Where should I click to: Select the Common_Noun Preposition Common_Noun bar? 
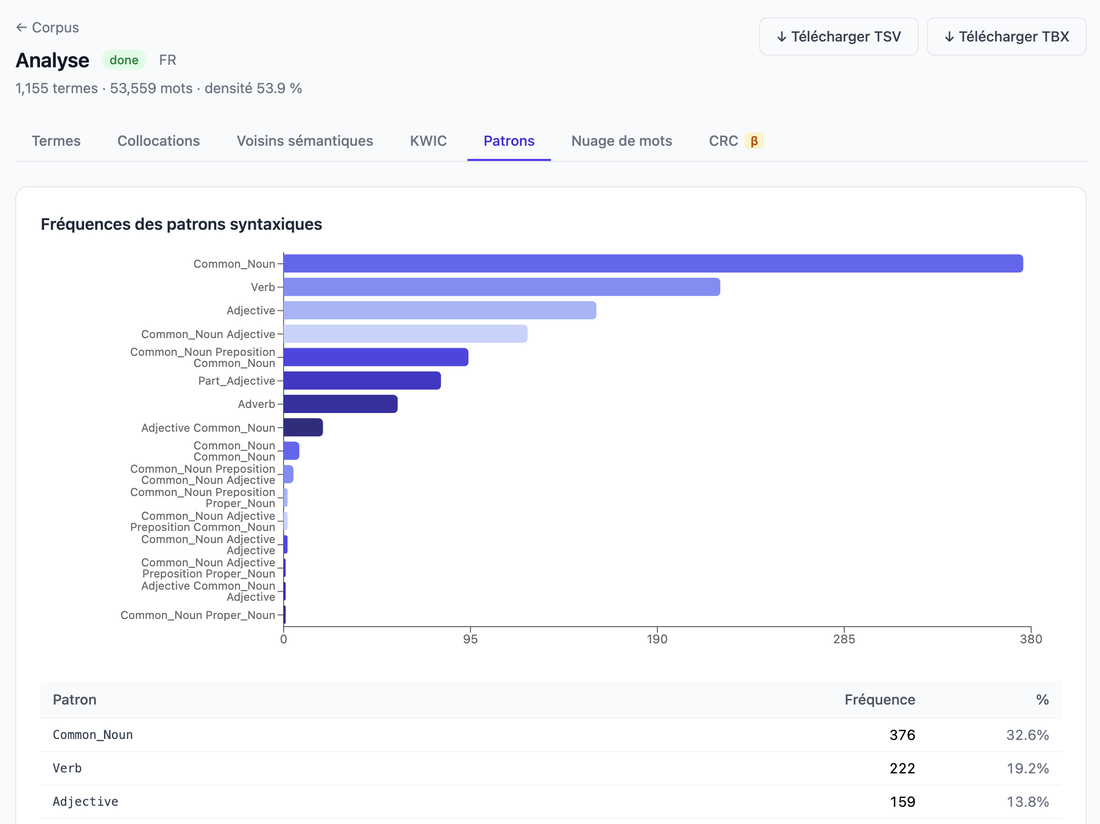pos(376,357)
